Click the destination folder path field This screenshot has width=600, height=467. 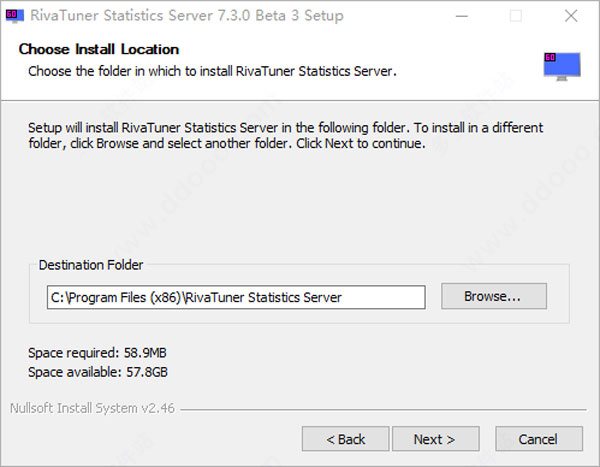point(236,297)
